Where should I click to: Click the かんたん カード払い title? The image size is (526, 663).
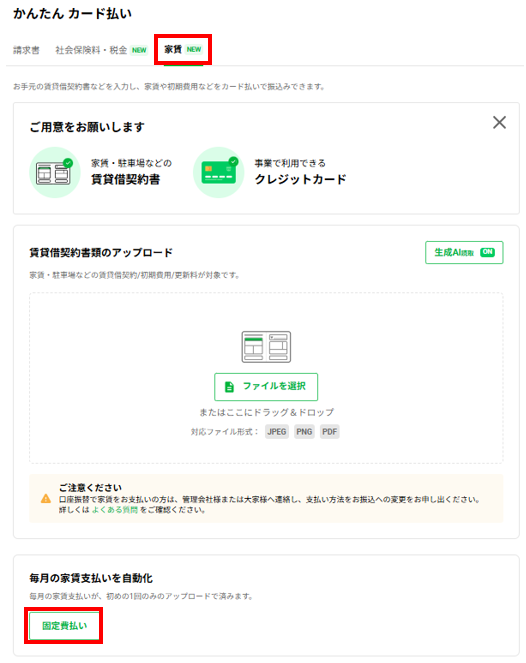tap(72, 14)
